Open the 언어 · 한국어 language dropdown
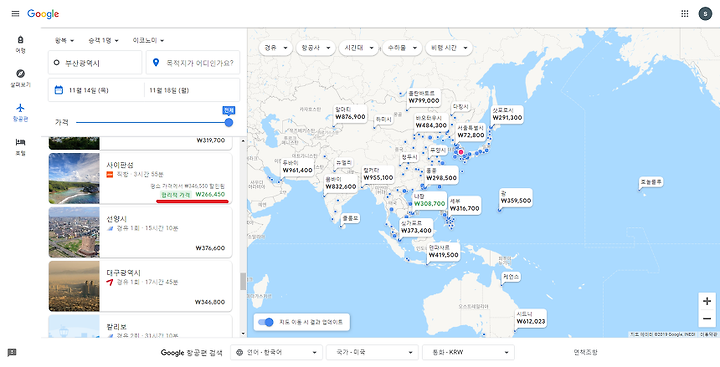Screen dimensions: 720x367 (x=276, y=352)
